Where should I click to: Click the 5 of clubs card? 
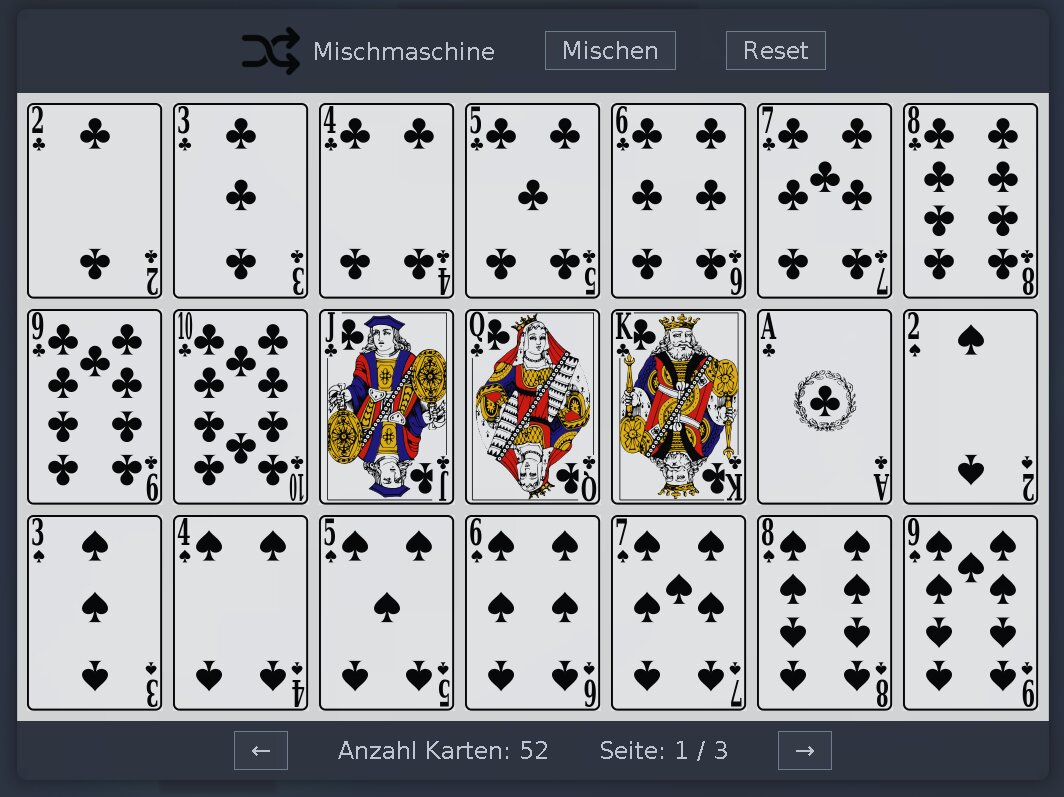click(x=533, y=201)
